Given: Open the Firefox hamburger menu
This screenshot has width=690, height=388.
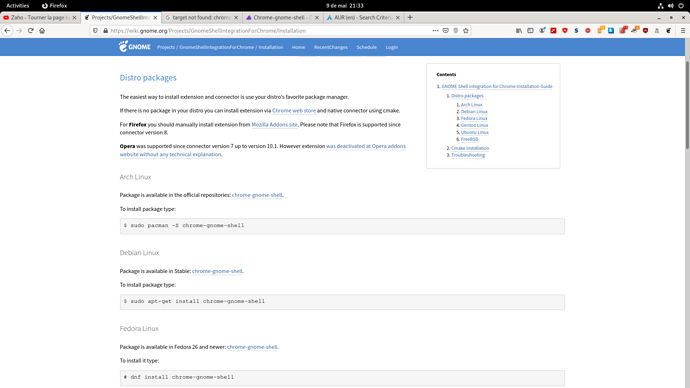Looking at the screenshot, I should click(683, 31).
